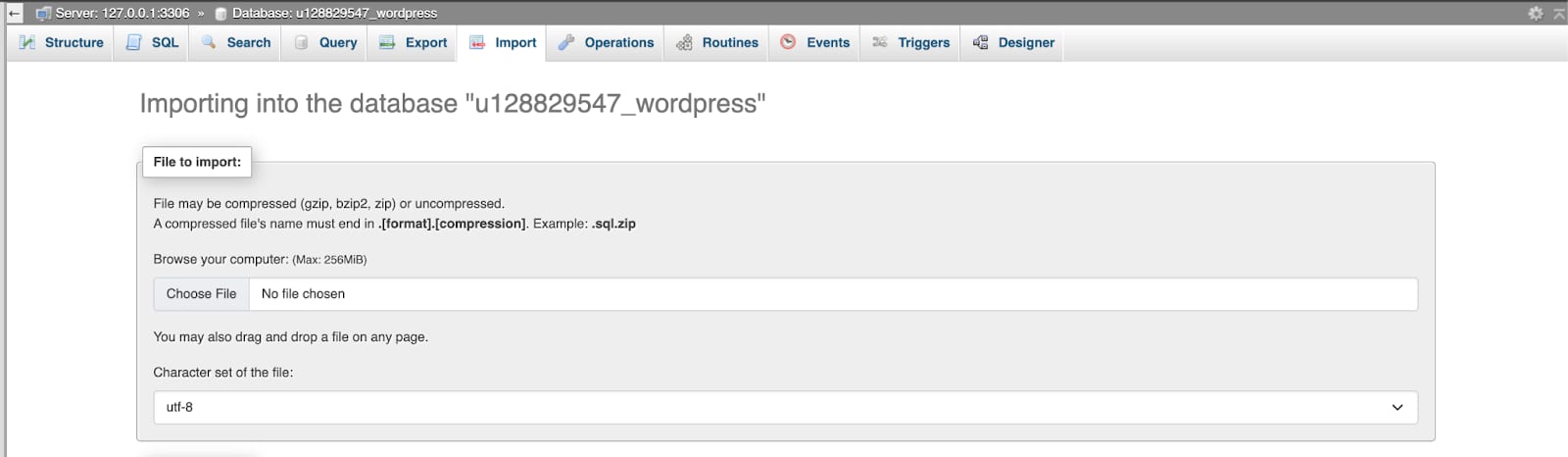Viewport: 1568px width, 457px height.
Task: Click the SQL tab icon
Action: click(x=134, y=42)
